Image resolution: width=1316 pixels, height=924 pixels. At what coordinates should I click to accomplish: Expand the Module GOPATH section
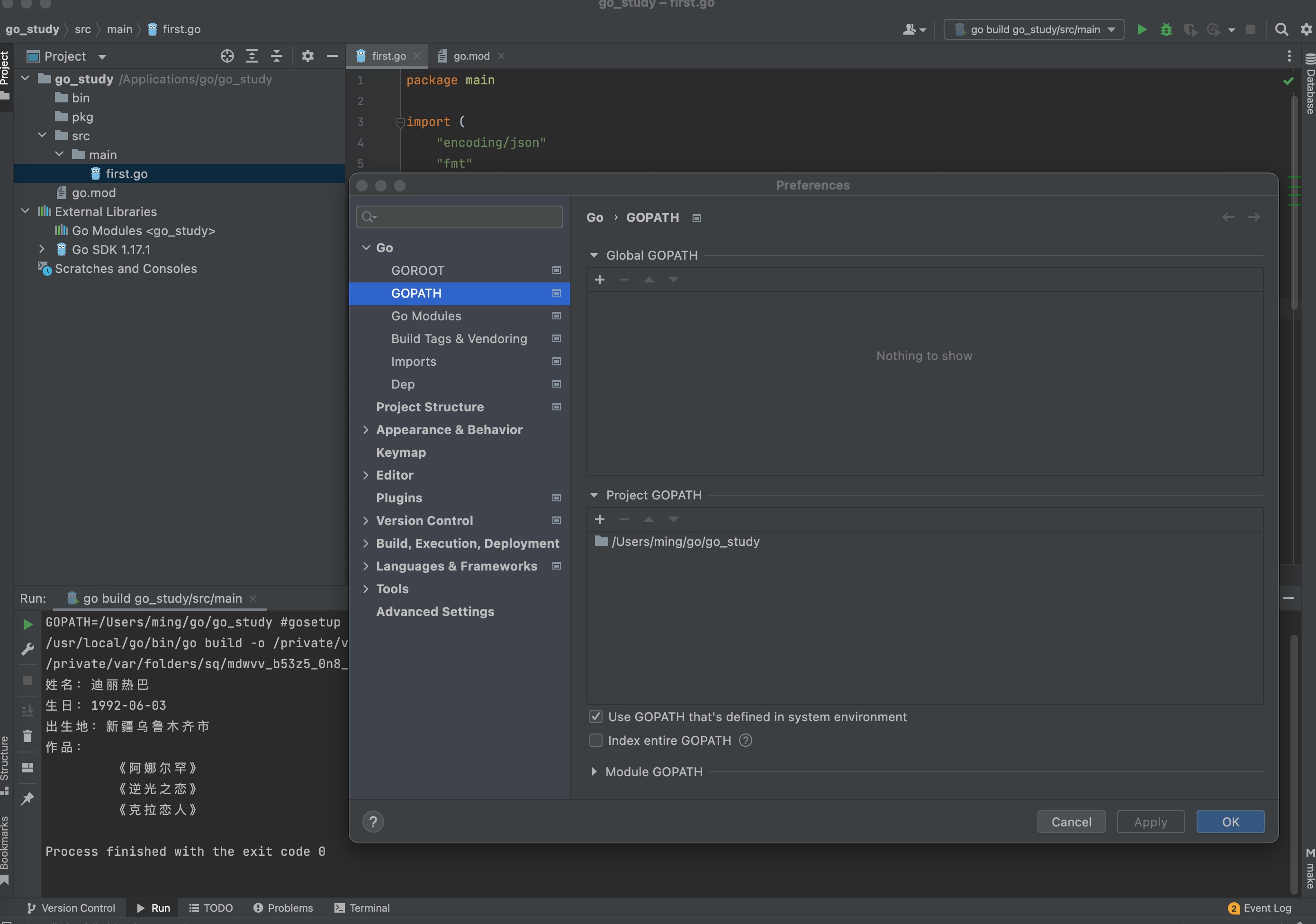(595, 771)
